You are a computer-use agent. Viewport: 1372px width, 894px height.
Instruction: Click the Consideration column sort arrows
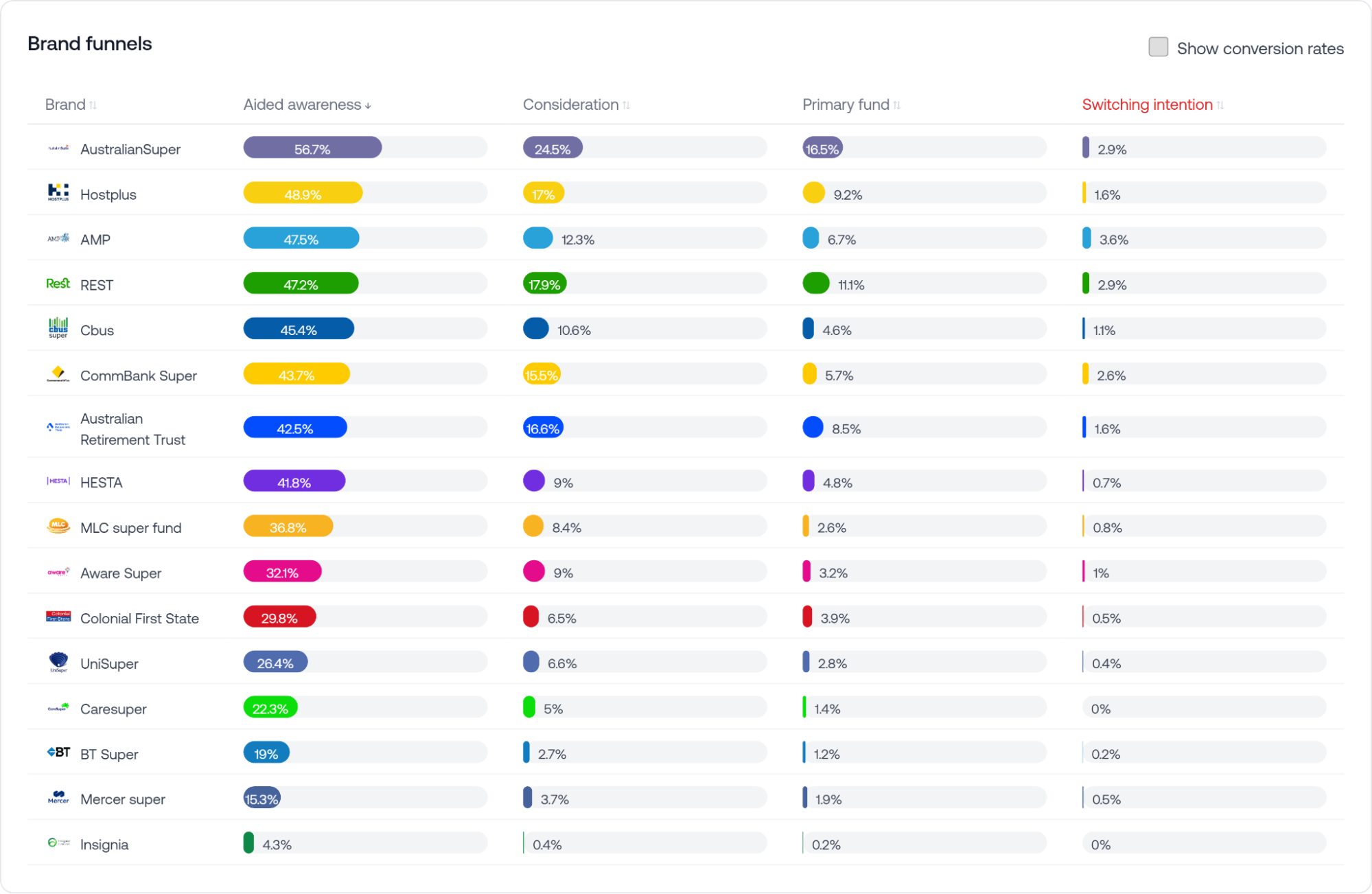pos(625,104)
